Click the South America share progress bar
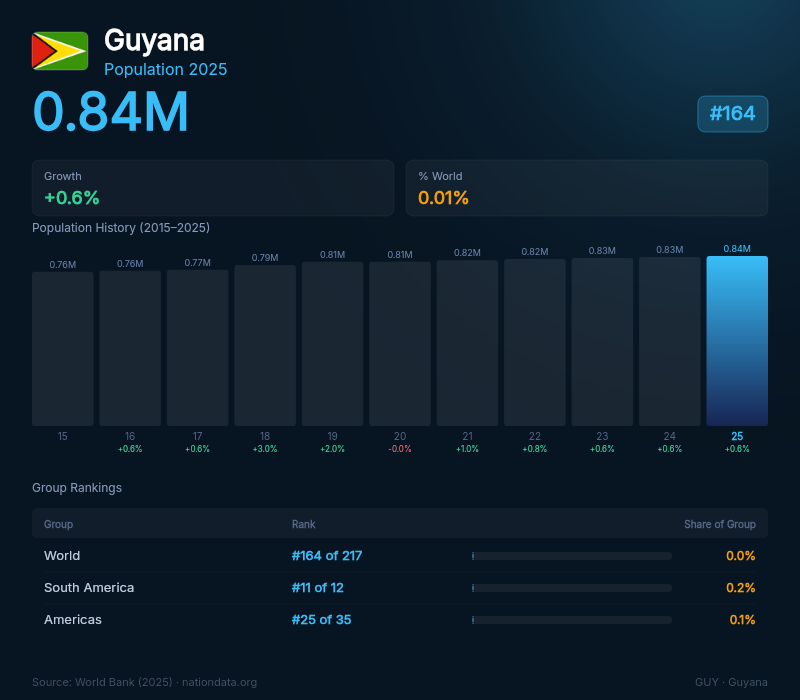This screenshot has width=800, height=700. coord(571,588)
